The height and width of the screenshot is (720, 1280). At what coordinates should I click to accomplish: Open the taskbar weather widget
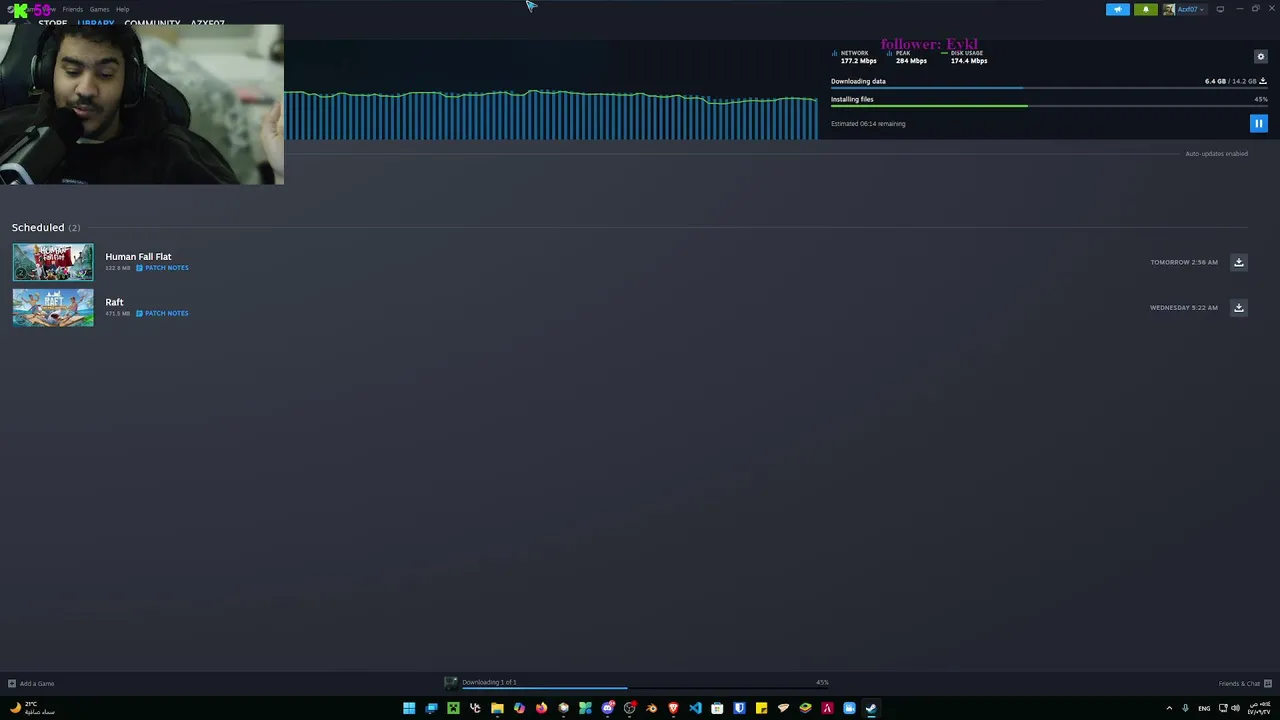(x=32, y=708)
